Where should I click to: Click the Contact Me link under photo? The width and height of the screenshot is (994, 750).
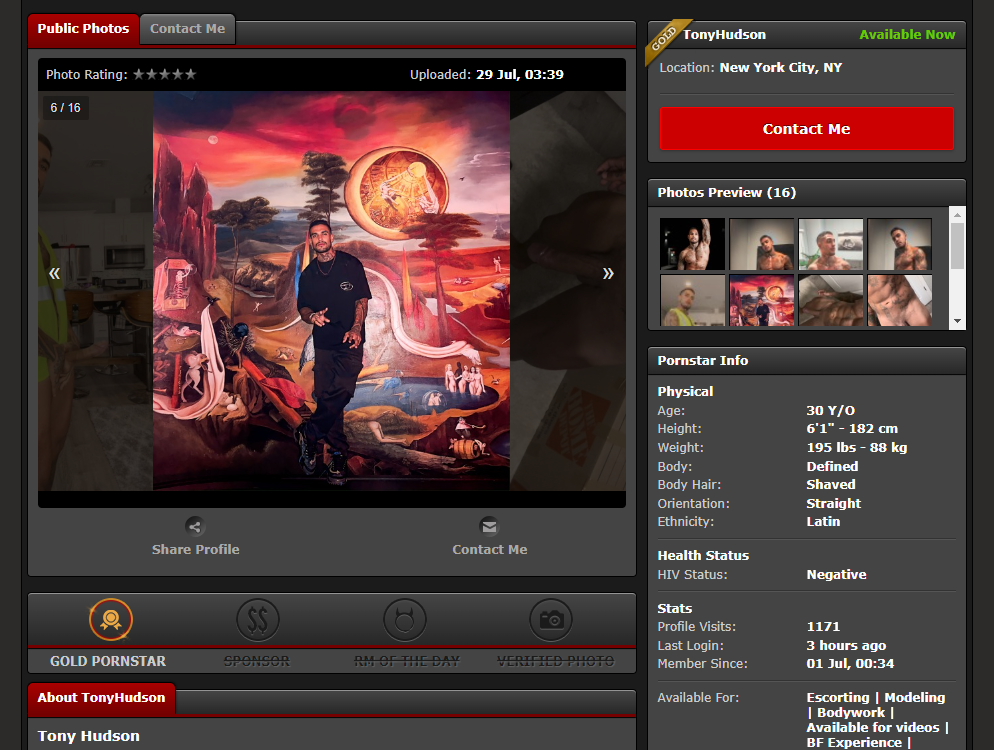pos(489,550)
